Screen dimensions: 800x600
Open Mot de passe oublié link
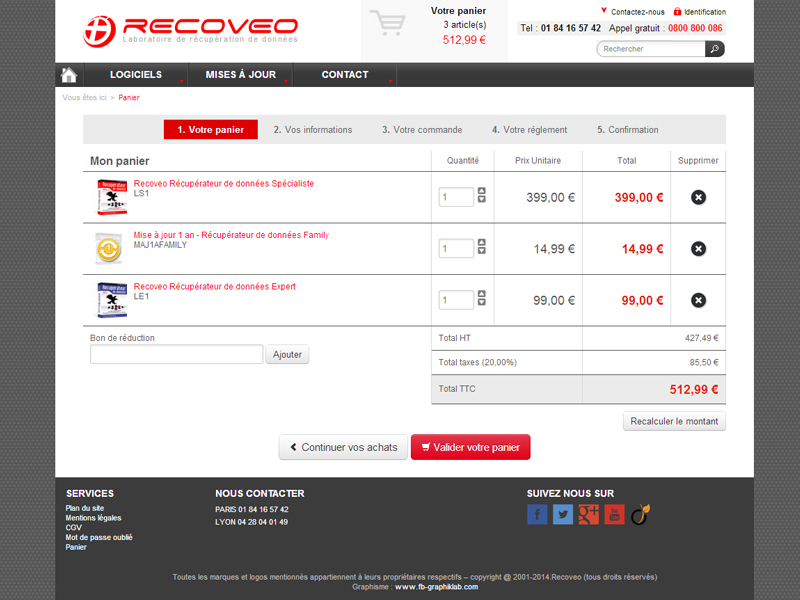[x=99, y=537]
